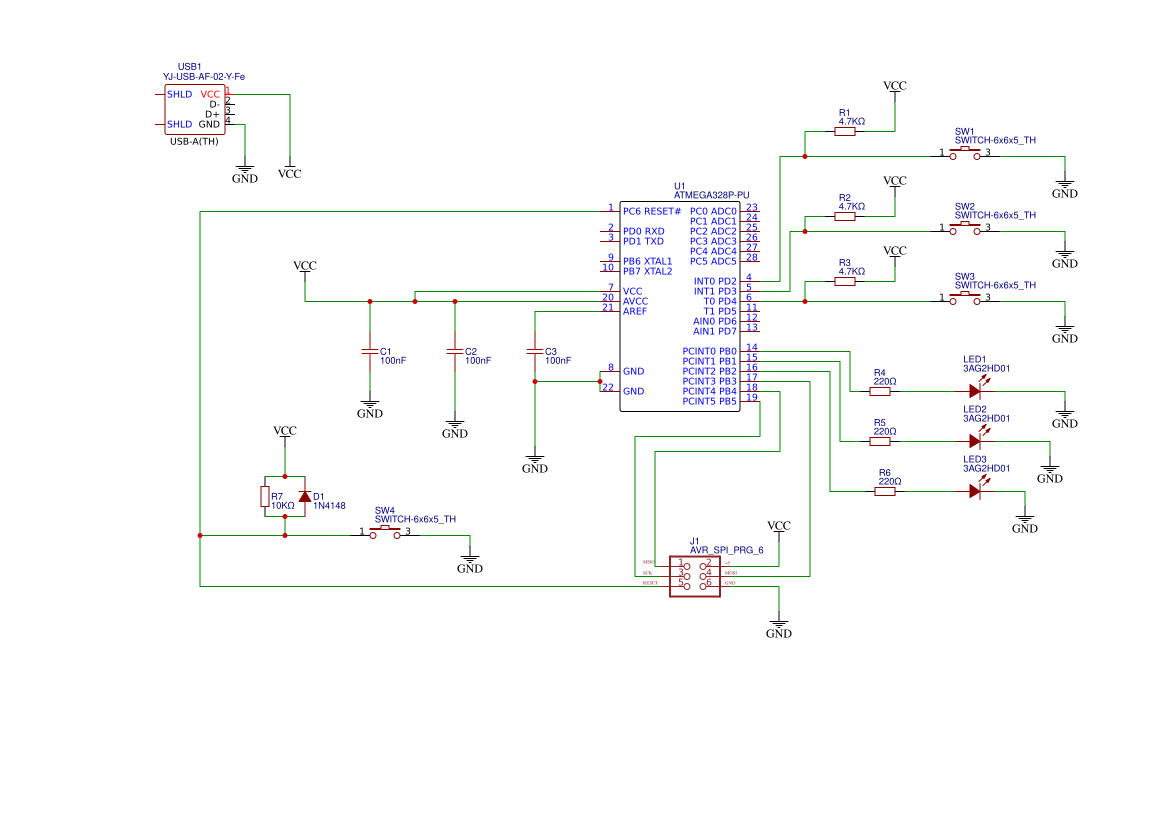Click the T0 PD4 pin label
This screenshot has height=827, width=1169.
tap(720, 302)
